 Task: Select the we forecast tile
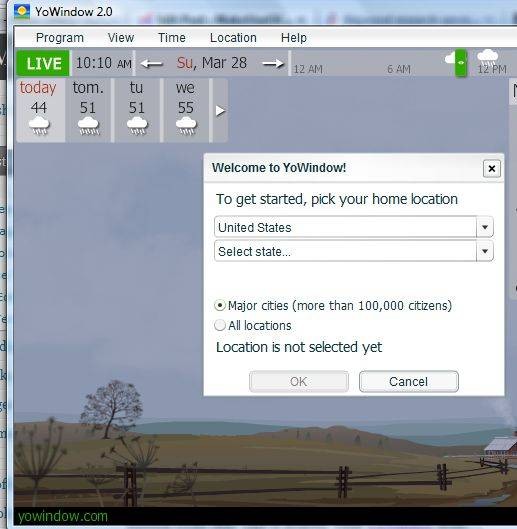(x=186, y=110)
